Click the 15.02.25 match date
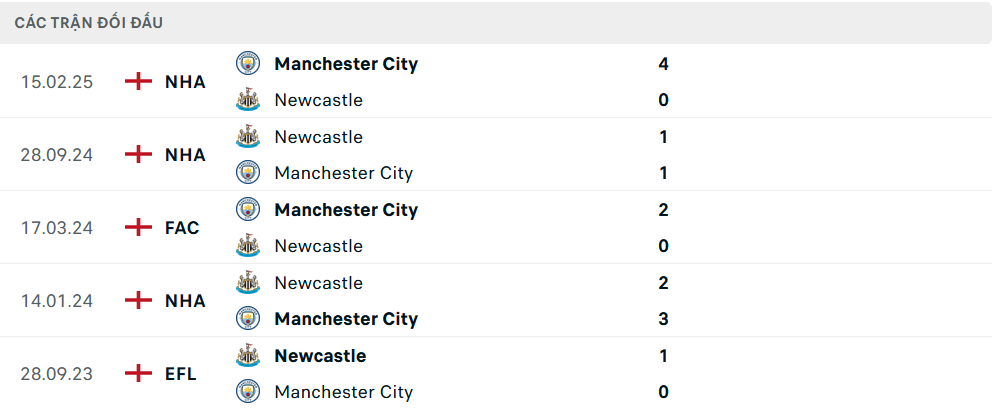Image resolution: width=1002 pixels, height=408 pixels. pyautogui.click(x=57, y=82)
